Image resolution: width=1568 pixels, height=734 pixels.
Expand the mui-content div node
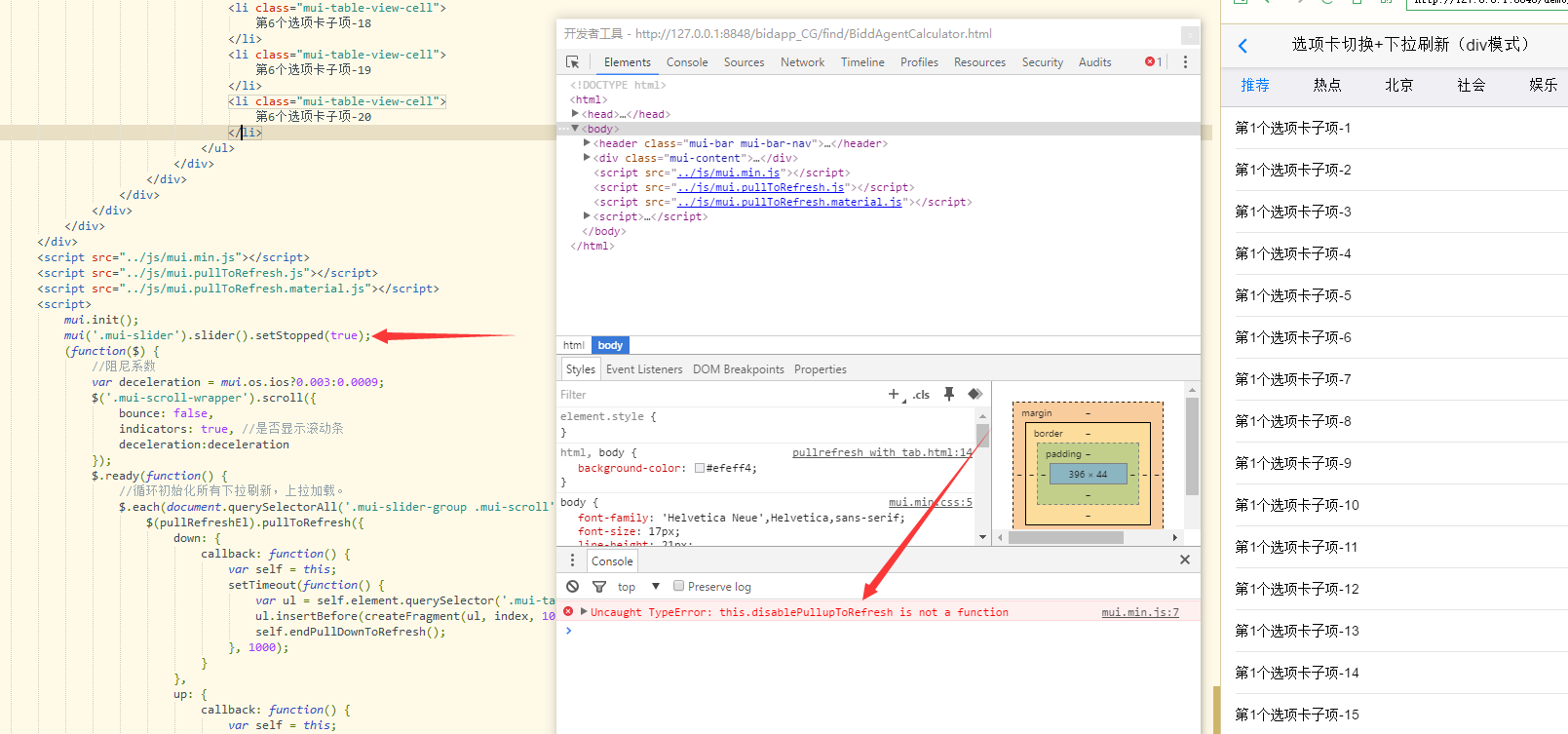[587, 158]
